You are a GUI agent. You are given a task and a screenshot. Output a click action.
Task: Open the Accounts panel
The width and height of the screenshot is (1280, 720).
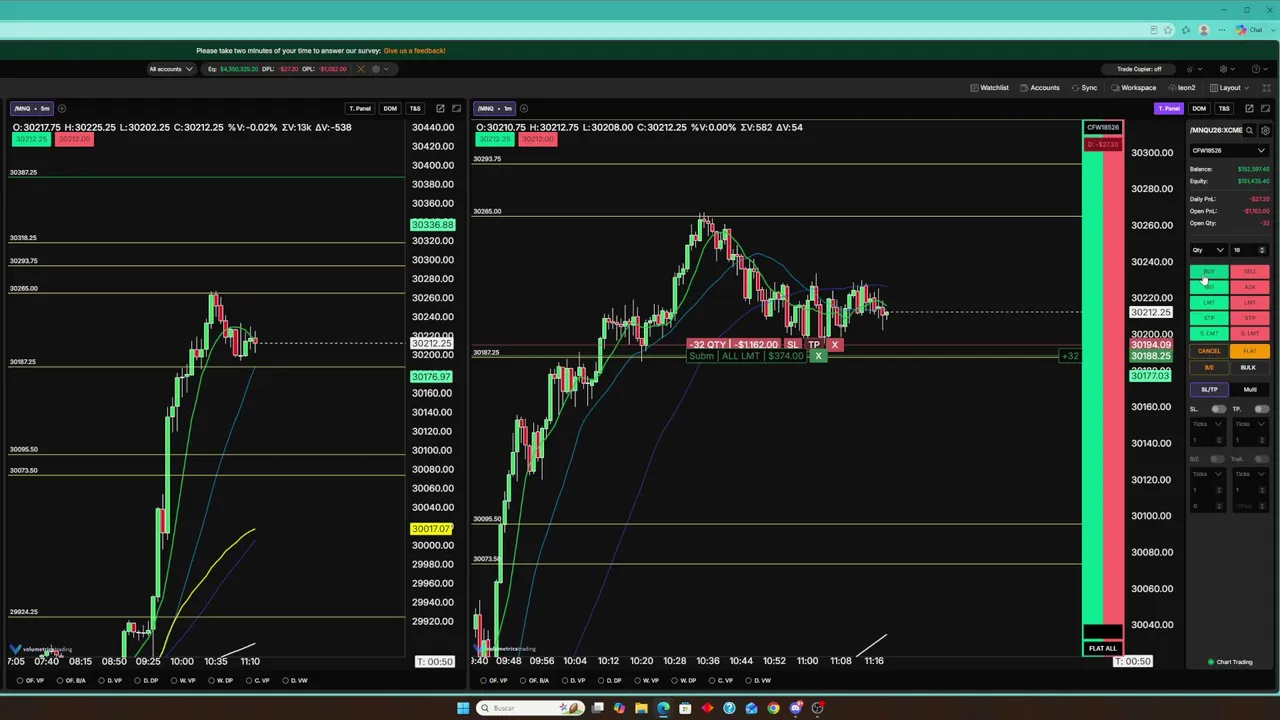point(1040,88)
